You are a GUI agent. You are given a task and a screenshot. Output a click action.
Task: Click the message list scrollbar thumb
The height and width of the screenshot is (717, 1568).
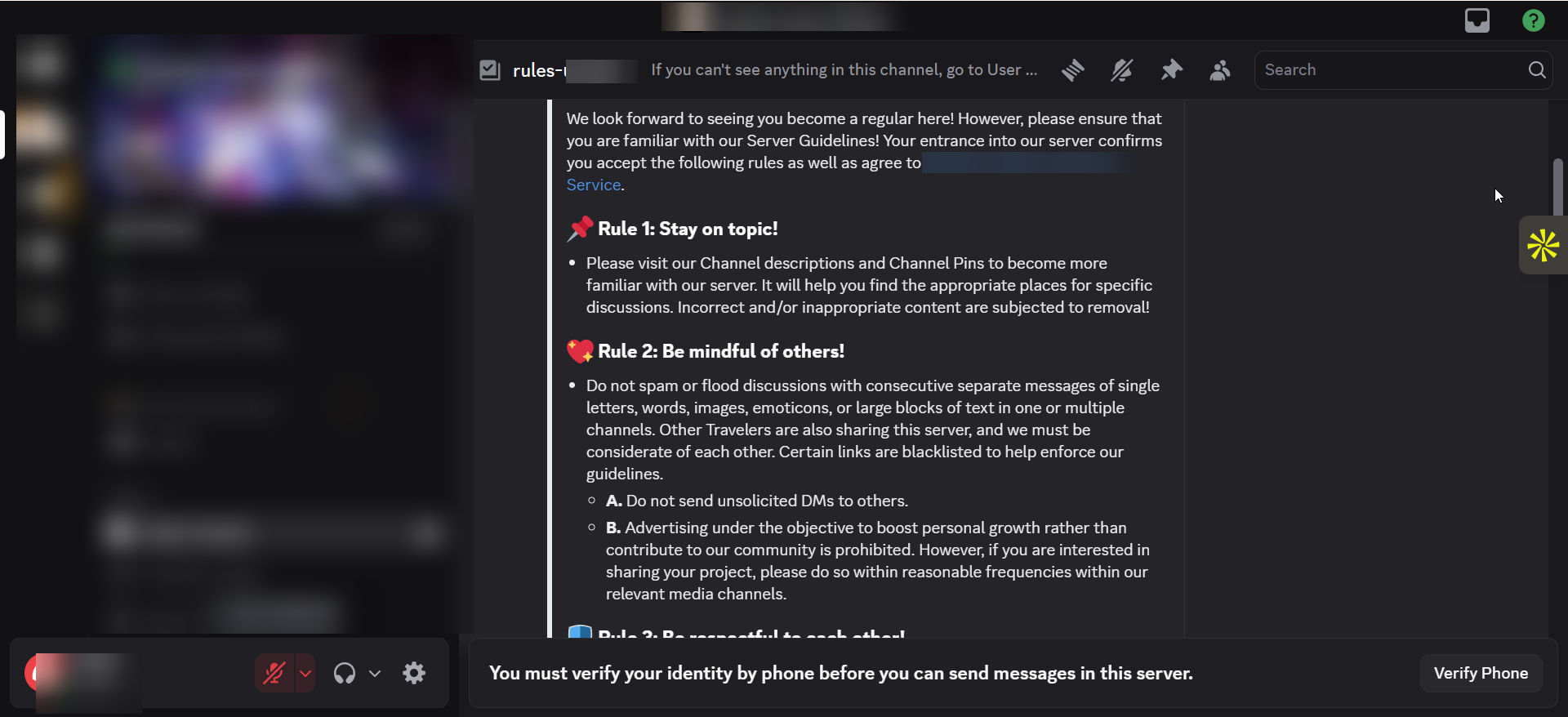(x=1557, y=186)
